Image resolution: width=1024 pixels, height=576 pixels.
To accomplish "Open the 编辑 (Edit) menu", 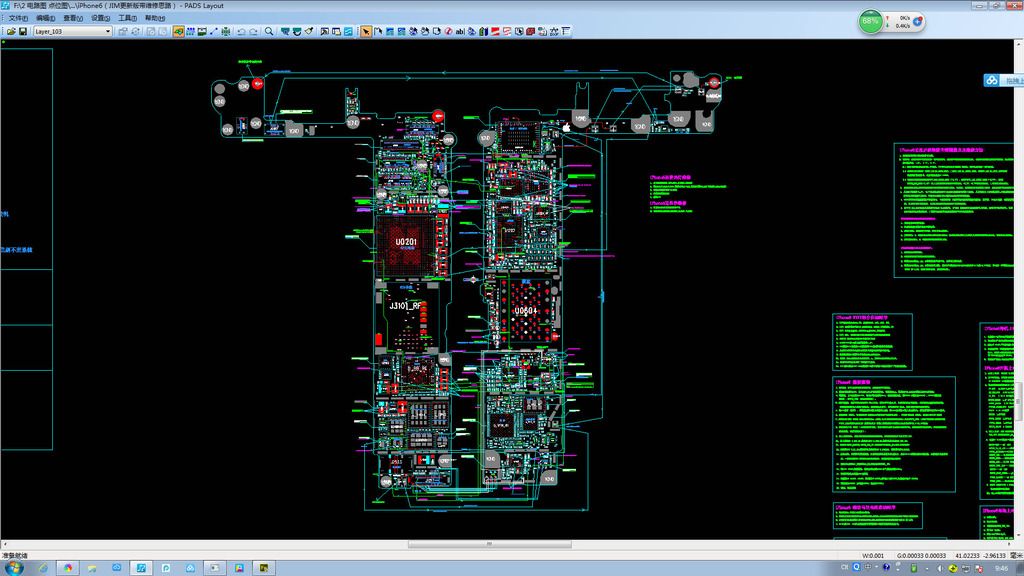I will coord(45,18).
